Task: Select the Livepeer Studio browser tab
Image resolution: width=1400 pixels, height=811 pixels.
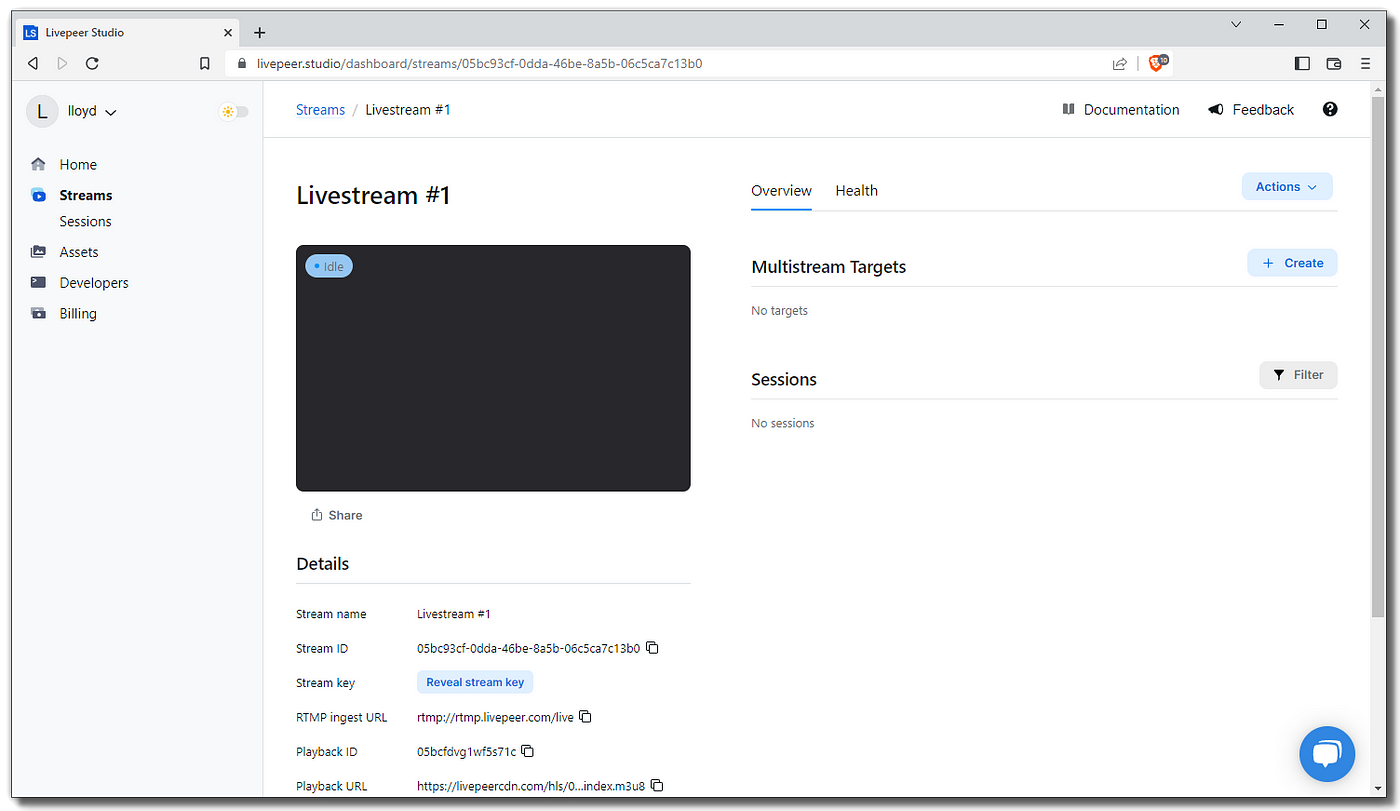Action: [x=129, y=32]
